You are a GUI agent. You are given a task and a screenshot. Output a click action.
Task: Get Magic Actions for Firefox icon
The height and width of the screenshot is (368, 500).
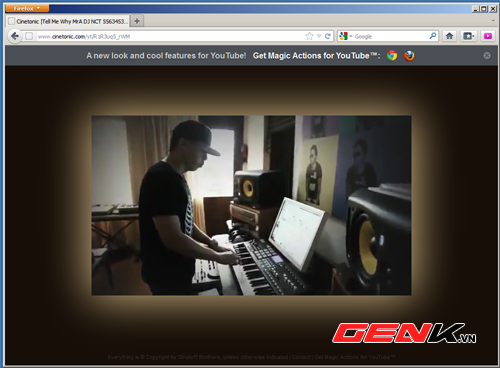(409, 56)
